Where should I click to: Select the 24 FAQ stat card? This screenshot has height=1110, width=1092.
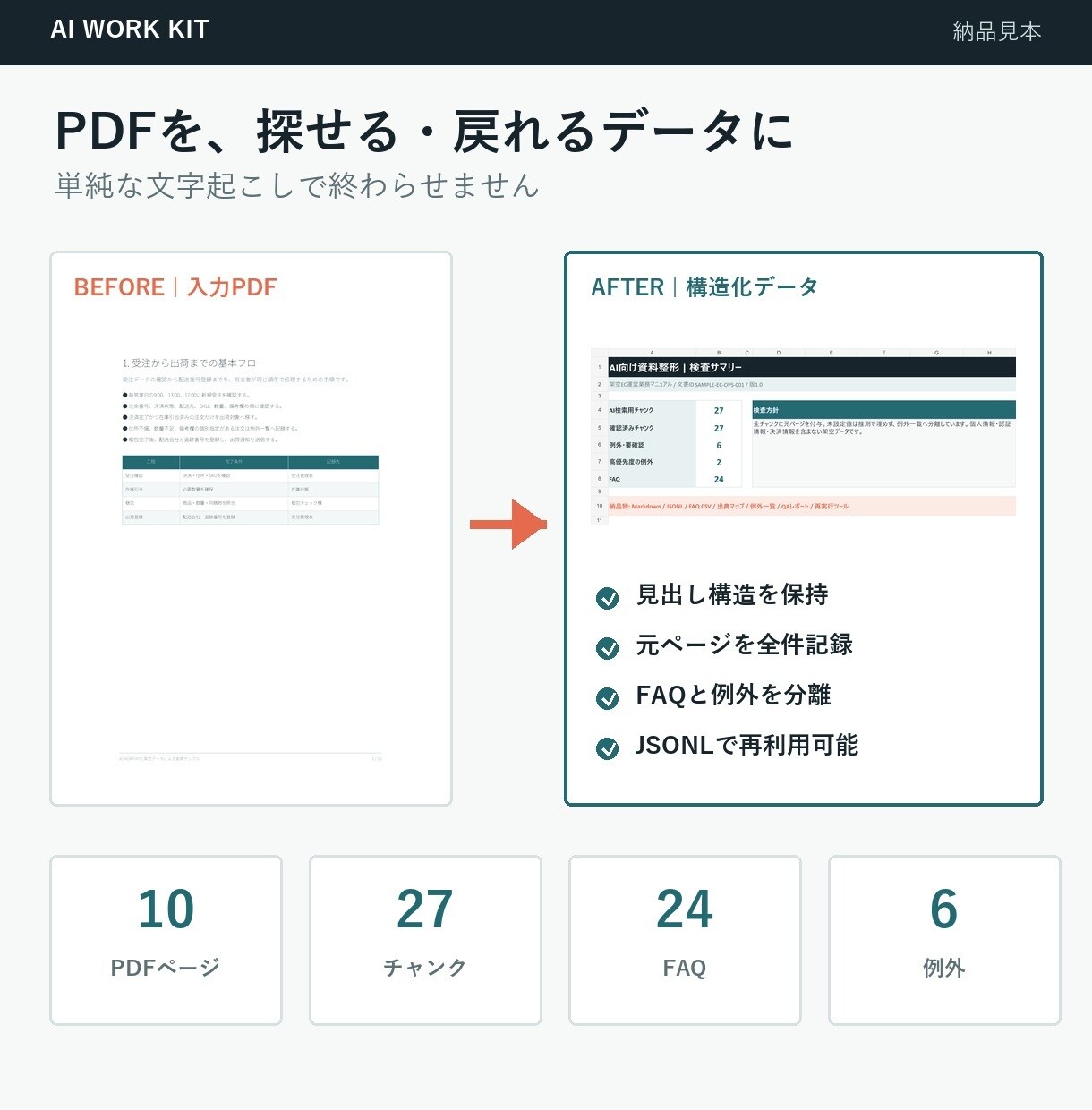tap(685, 940)
